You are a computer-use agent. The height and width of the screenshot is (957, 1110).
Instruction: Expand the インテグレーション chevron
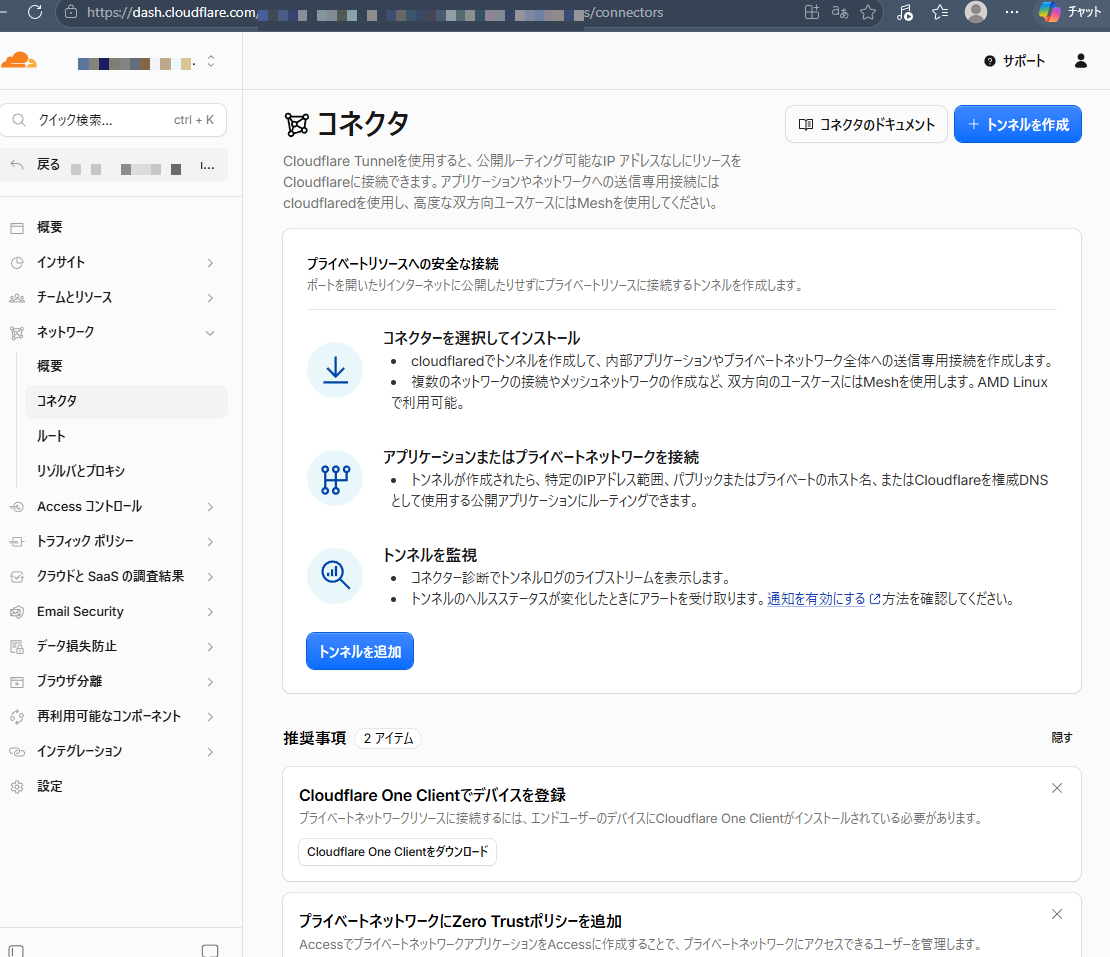(x=210, y=752)
